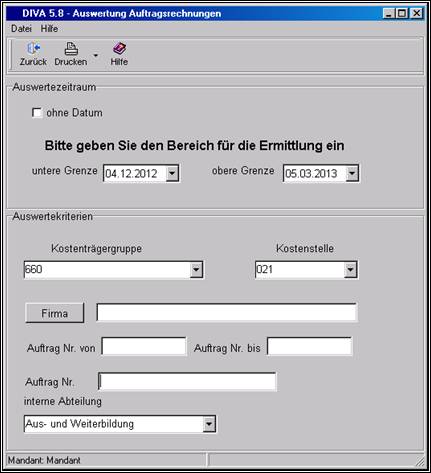
Task: Open the untere Grenze date dropdown
Action: (172, 173)
